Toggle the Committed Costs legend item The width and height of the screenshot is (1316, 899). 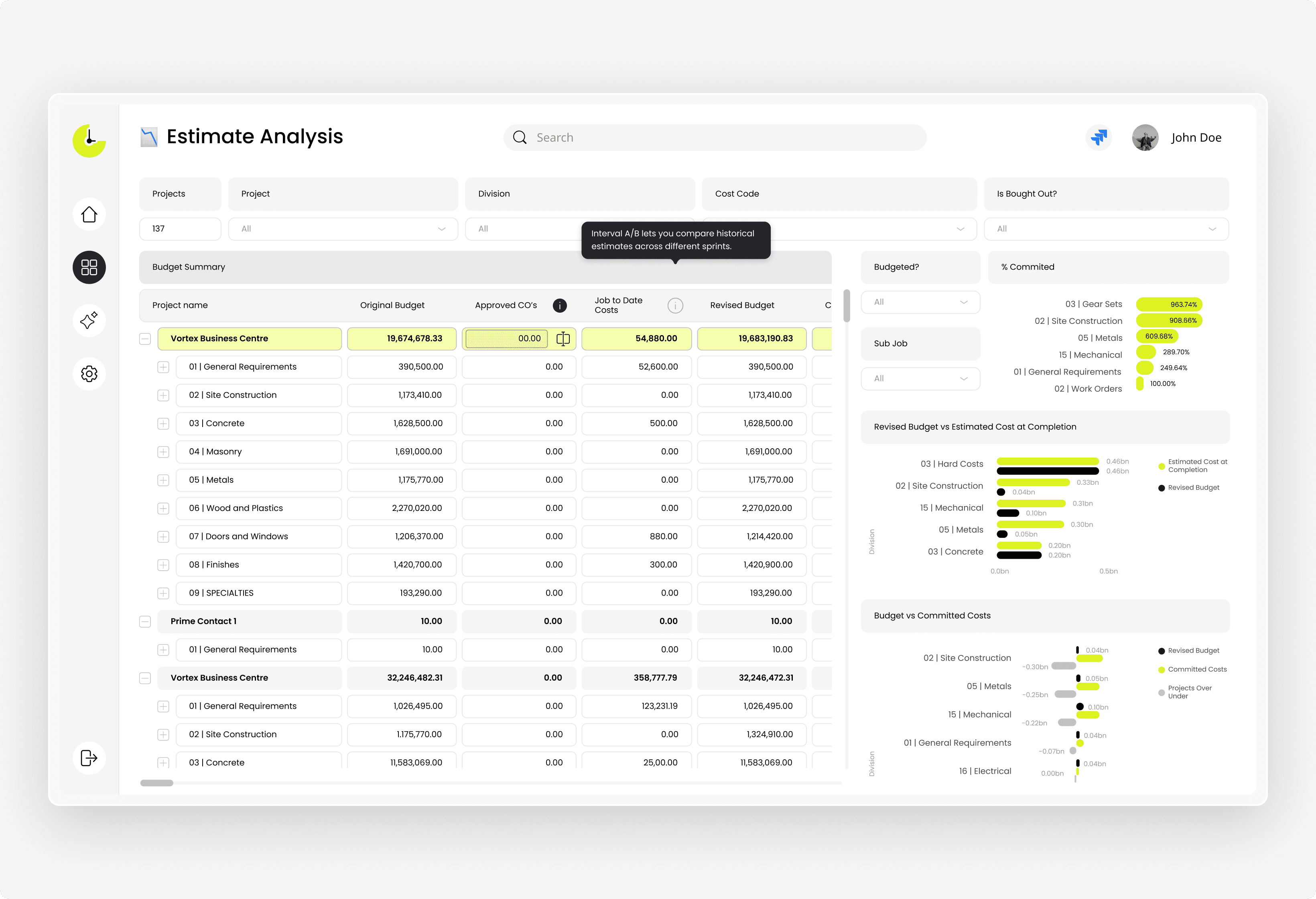(1192, 669)
